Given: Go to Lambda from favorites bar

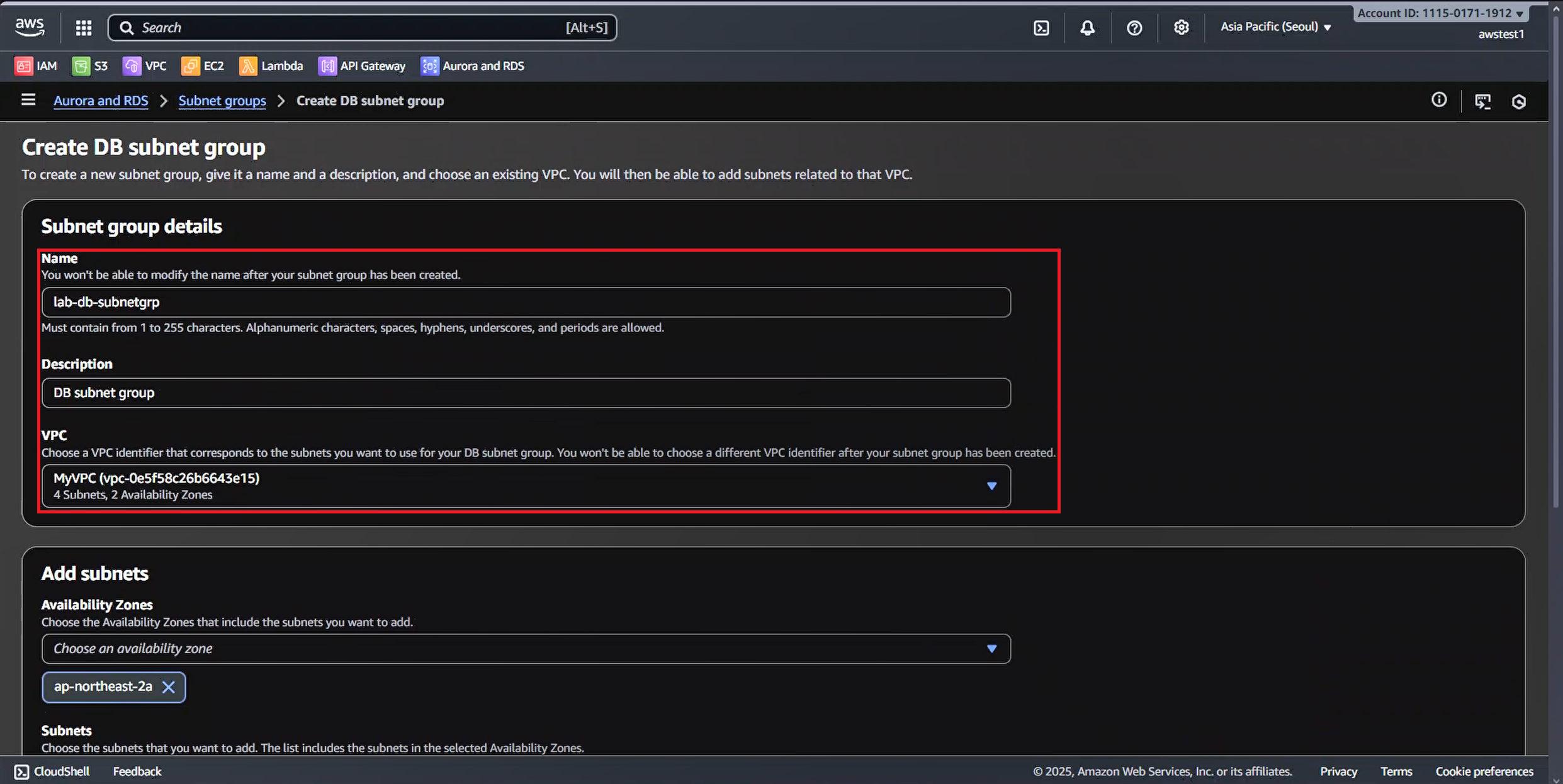Looking at the screenshot, I should click(x=271, y=66).
